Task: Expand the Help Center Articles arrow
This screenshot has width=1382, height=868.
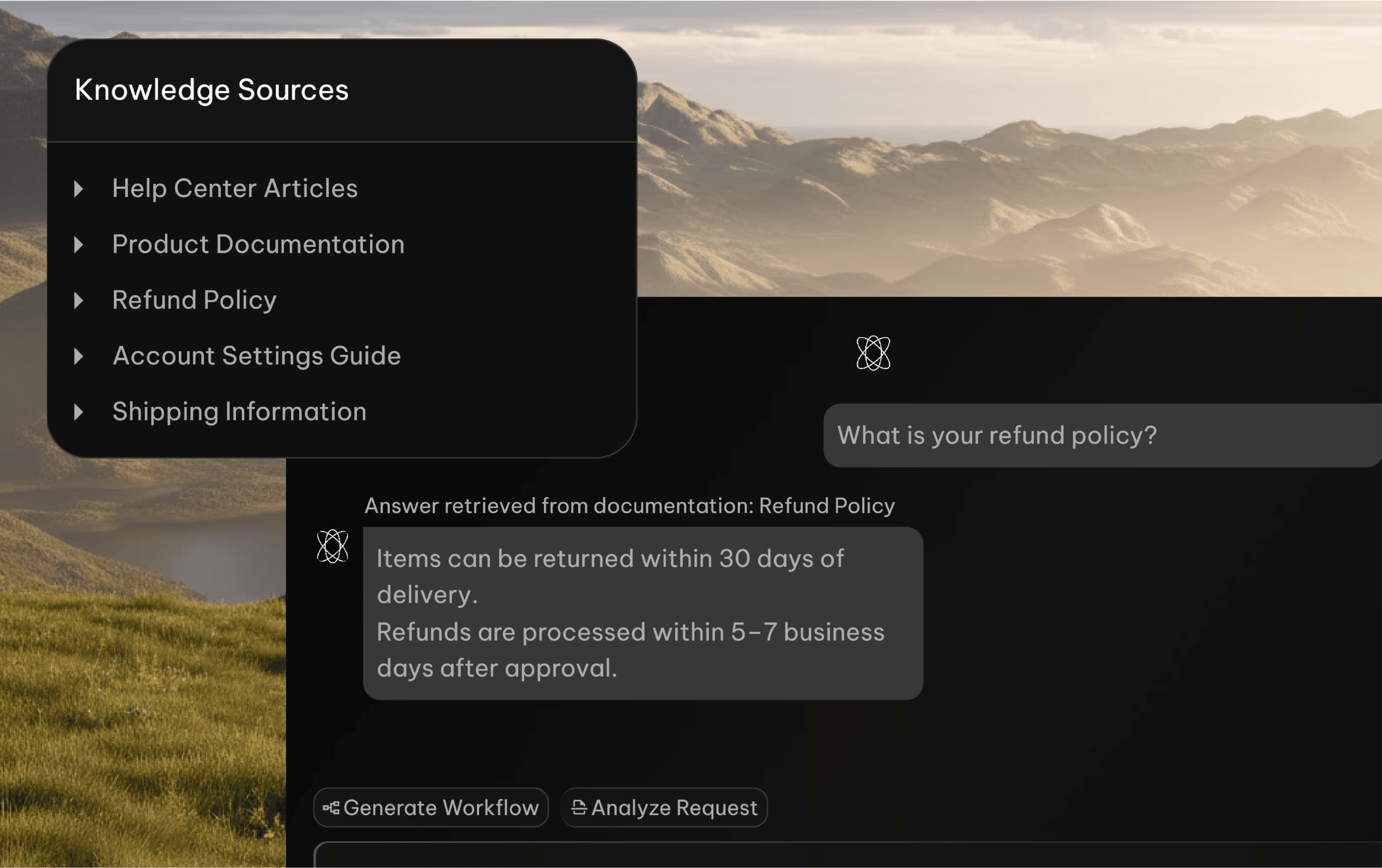Action: pyautogui.click(x=79, y=189)
